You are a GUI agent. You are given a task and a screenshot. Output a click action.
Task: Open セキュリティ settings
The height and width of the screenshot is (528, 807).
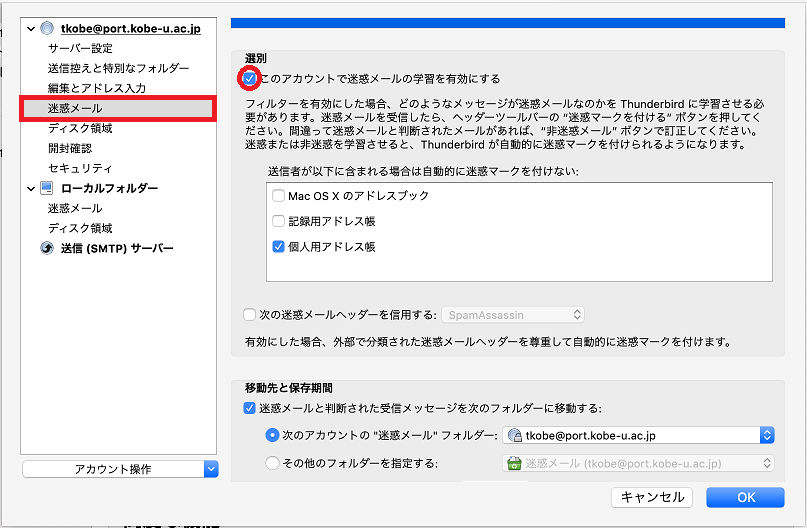(80, 168)
